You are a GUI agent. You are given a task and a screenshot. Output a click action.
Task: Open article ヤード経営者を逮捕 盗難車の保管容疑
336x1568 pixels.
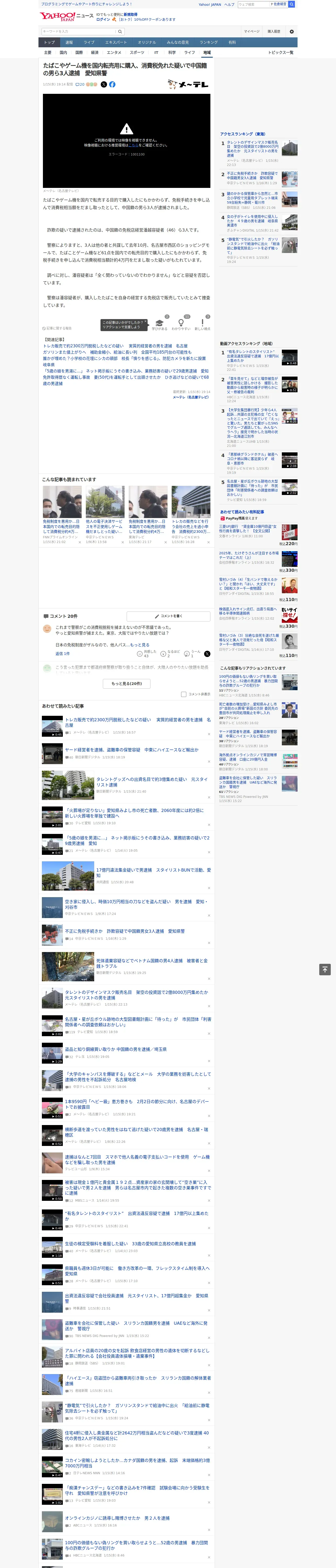(132, 750)
